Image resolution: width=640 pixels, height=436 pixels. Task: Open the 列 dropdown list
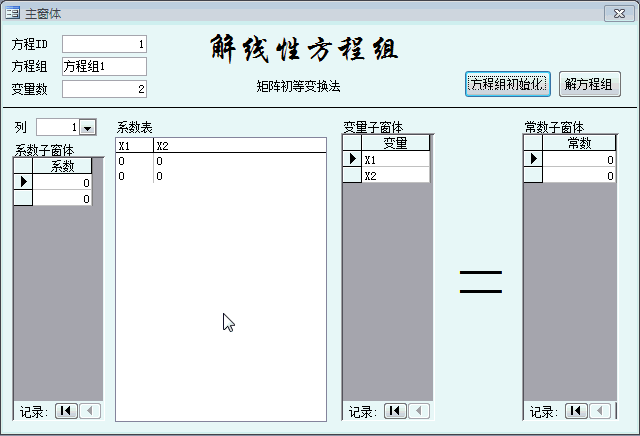87,128
